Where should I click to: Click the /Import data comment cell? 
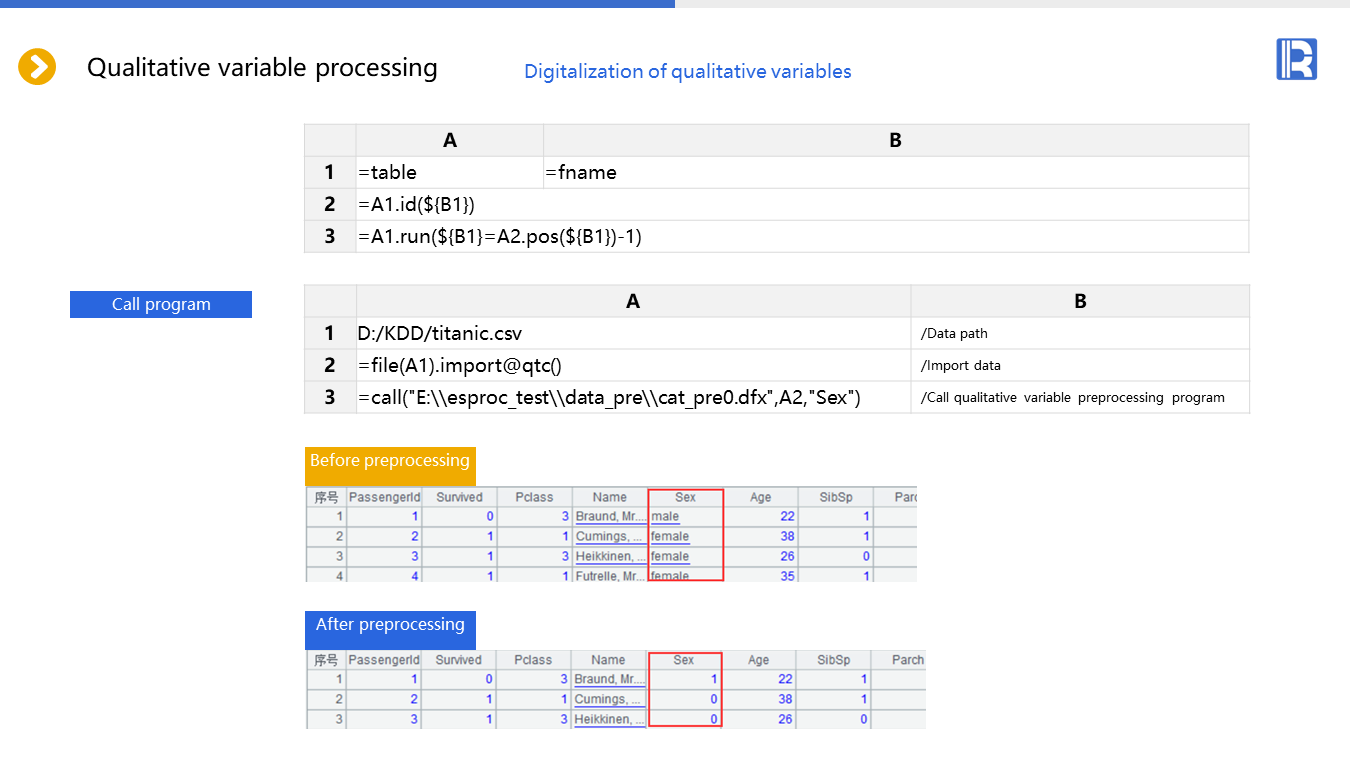1079,365
